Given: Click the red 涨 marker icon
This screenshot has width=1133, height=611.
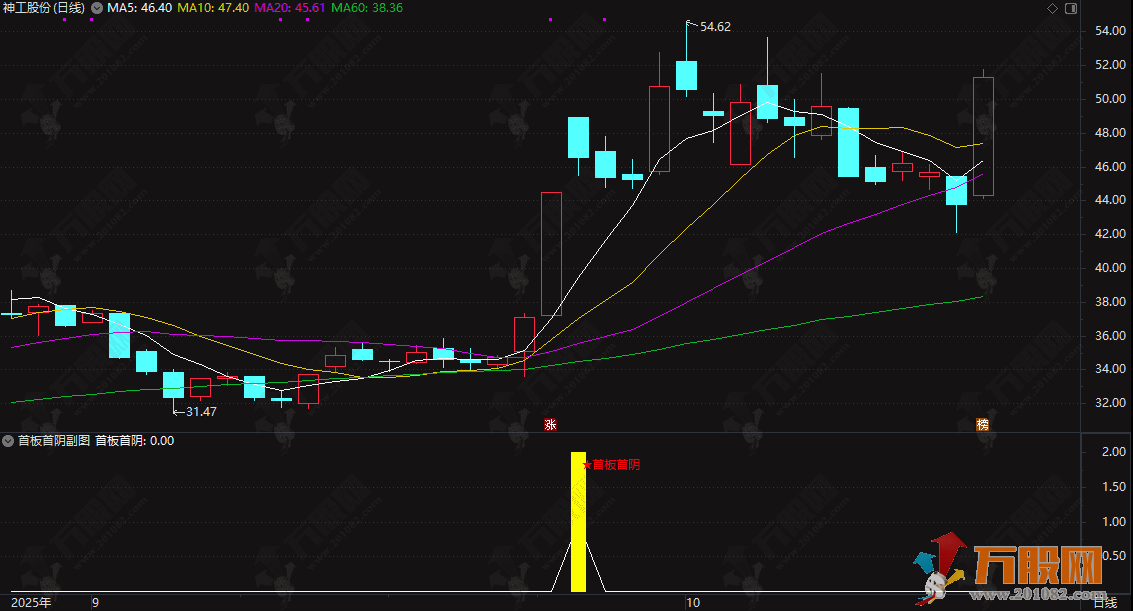Looking at the screenshot, I should pos(550,424).
